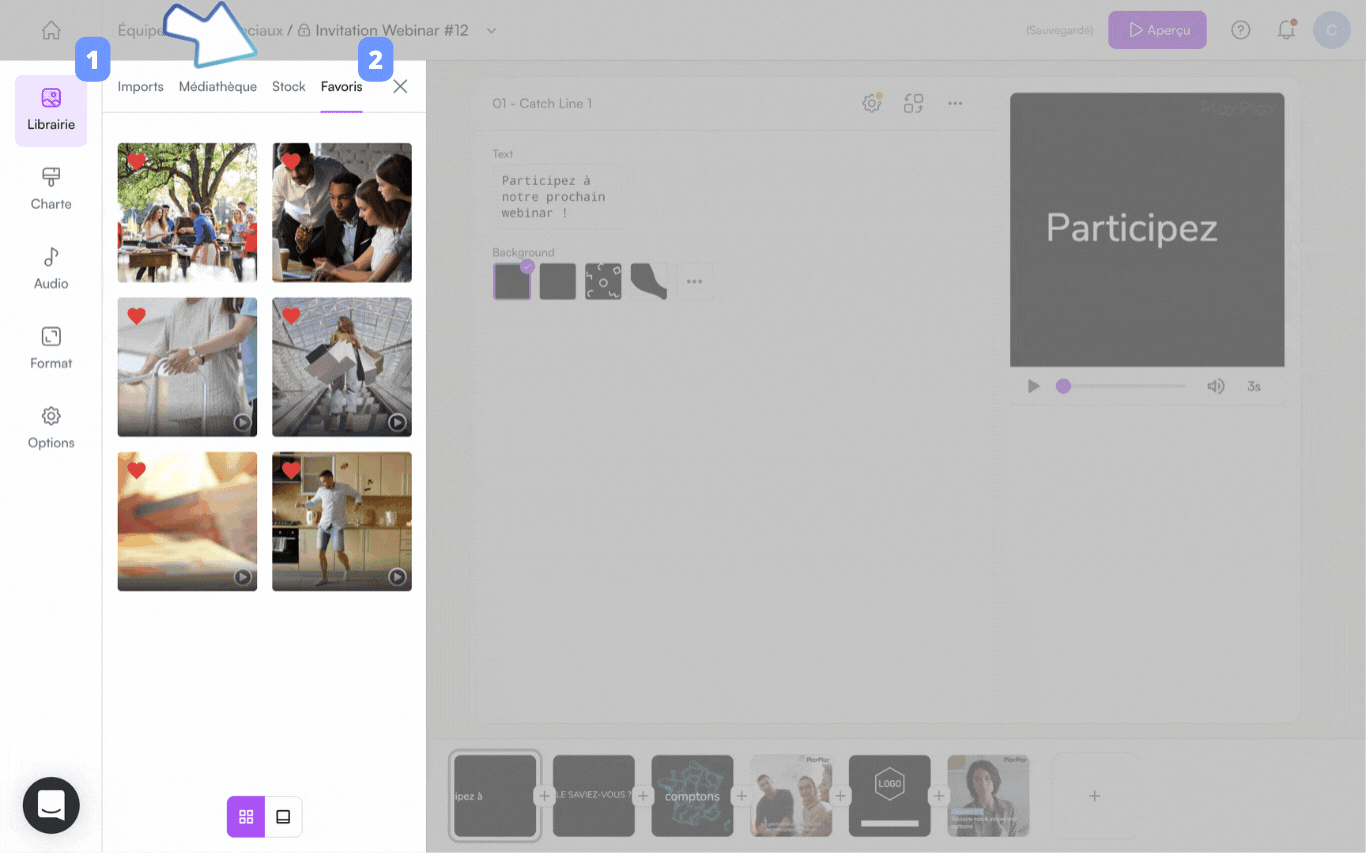Open the help question mark icon

click(1241, 30)
